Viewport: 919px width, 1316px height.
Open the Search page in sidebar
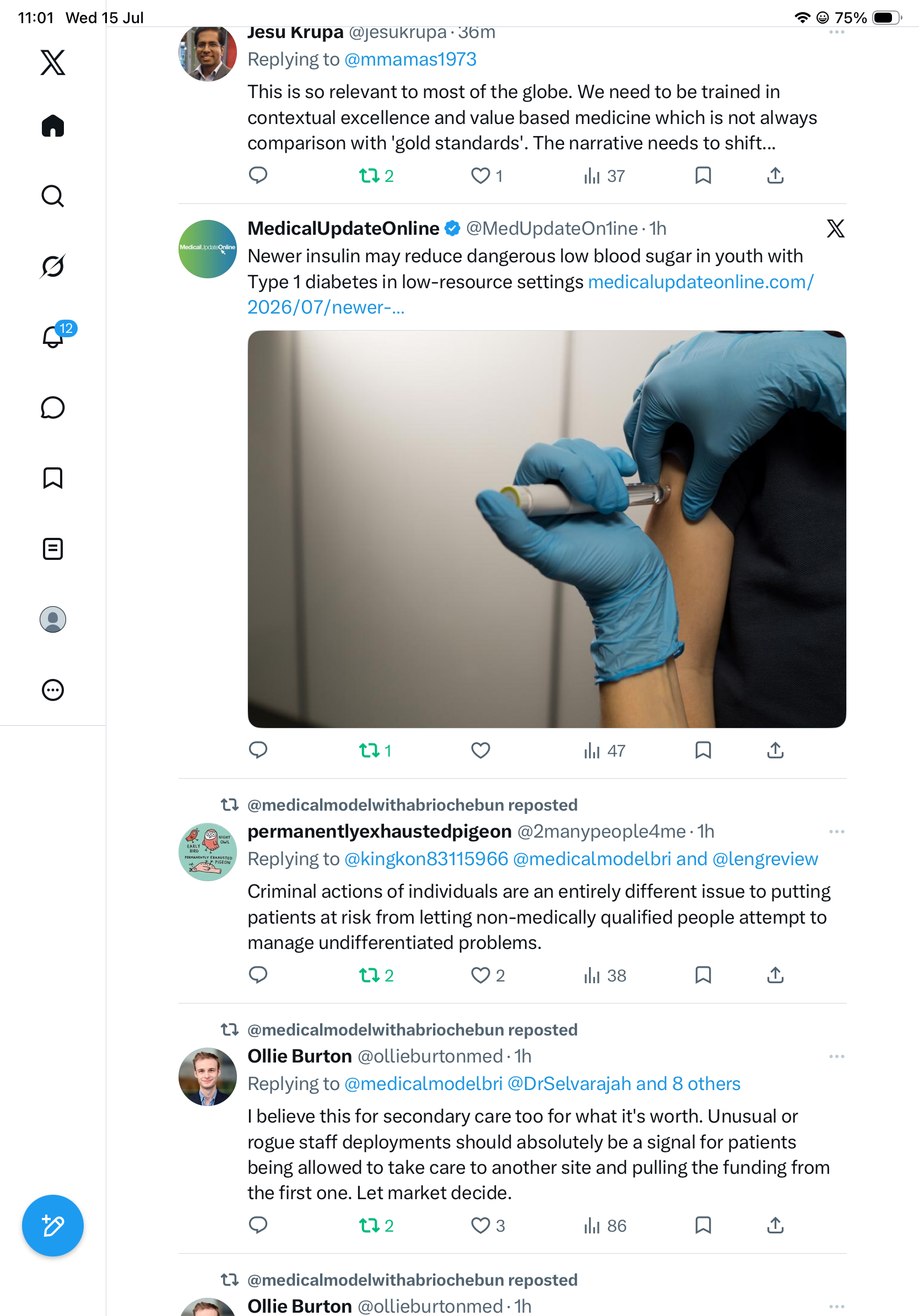click(x=53, y=196)
